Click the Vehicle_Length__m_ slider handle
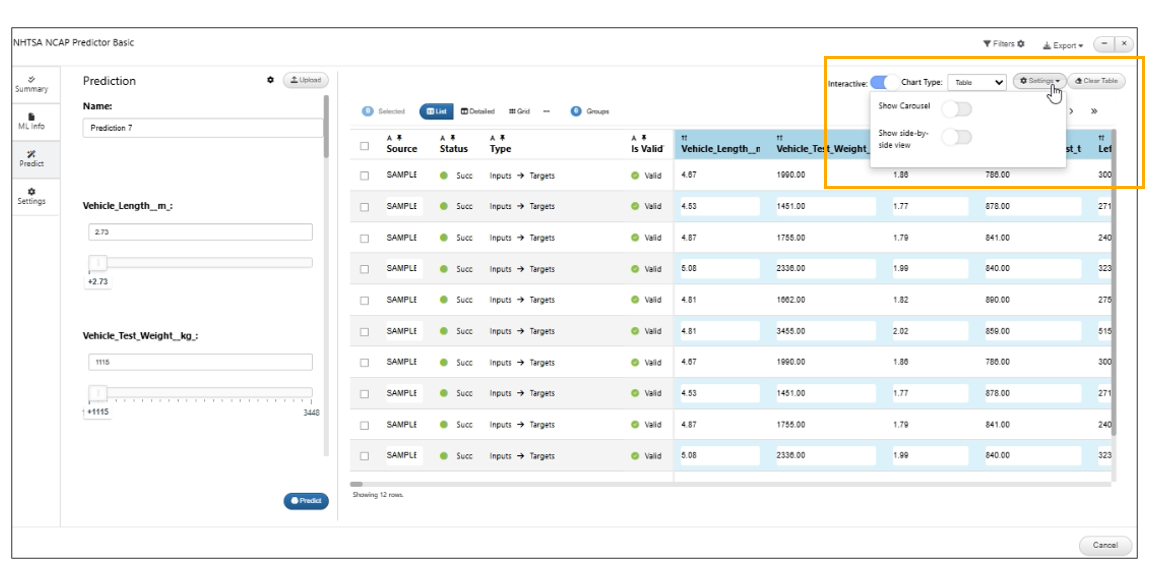Viewport: 1165px width, 572px height. coord(98,263)
